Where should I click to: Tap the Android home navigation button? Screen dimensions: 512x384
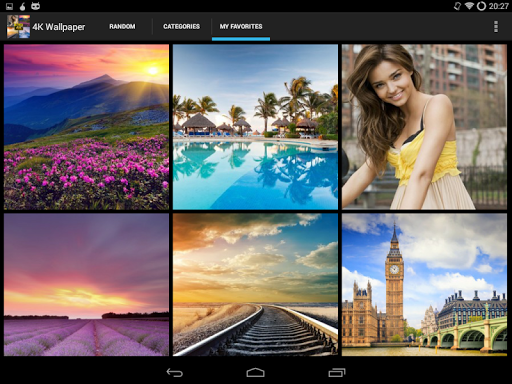tap(256, 372)
